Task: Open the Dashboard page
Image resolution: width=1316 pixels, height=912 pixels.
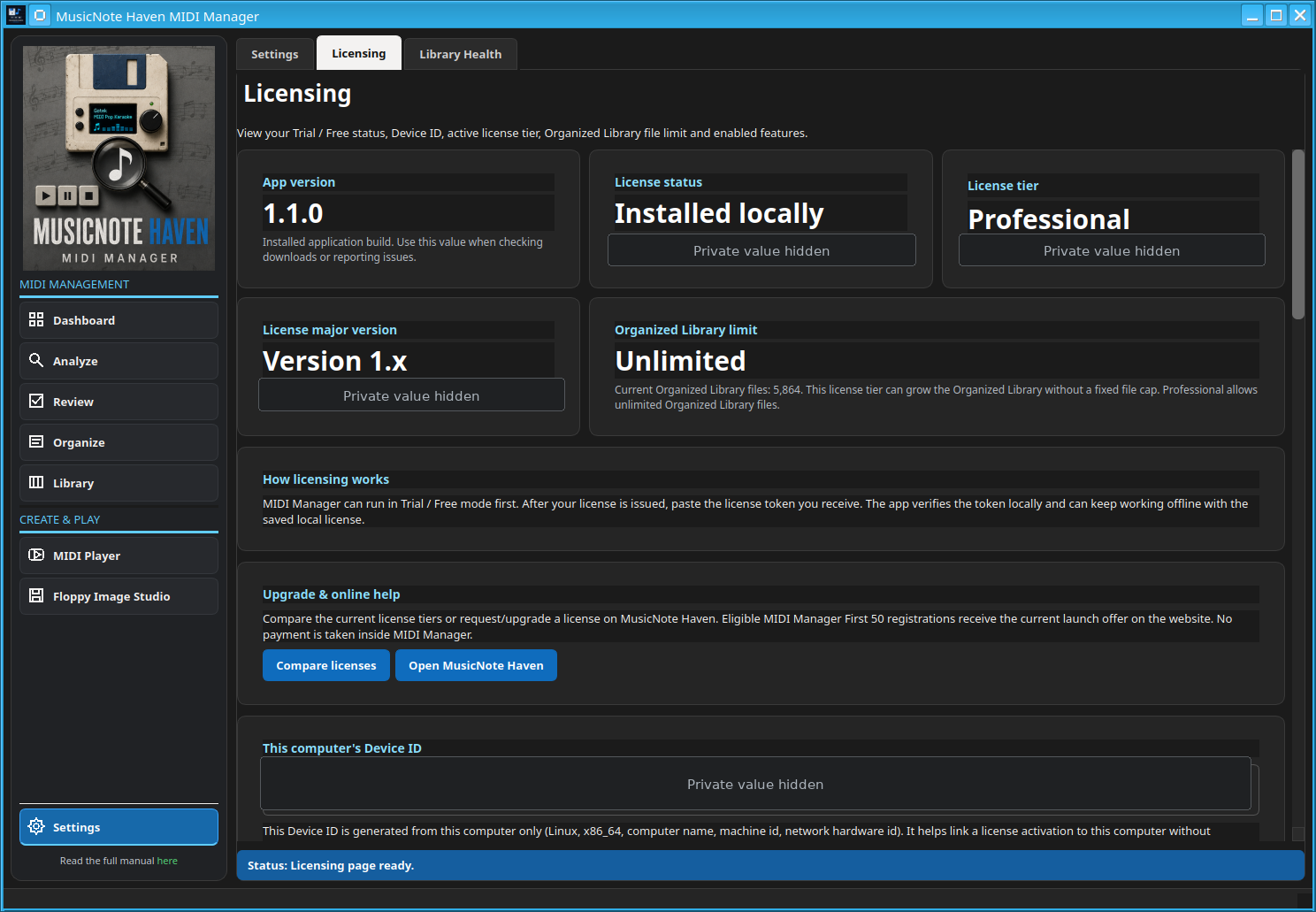Action: tap(119, 320)
